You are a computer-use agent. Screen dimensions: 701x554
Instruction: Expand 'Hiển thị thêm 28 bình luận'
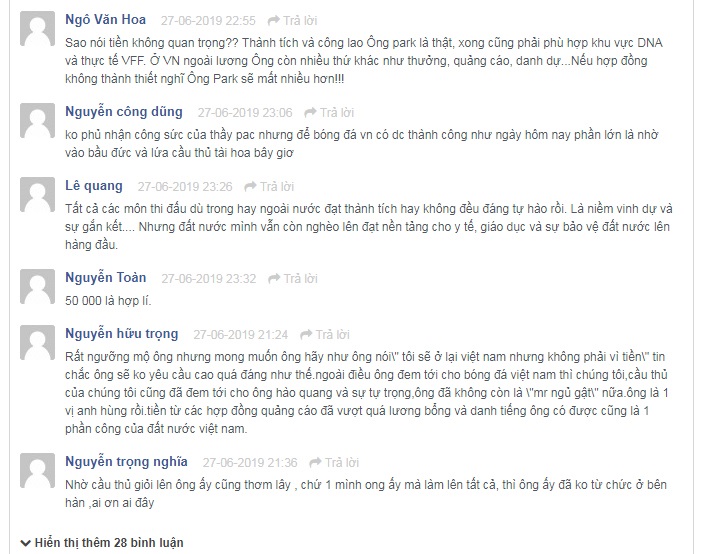pyautogui.click(x=102, y=543)
